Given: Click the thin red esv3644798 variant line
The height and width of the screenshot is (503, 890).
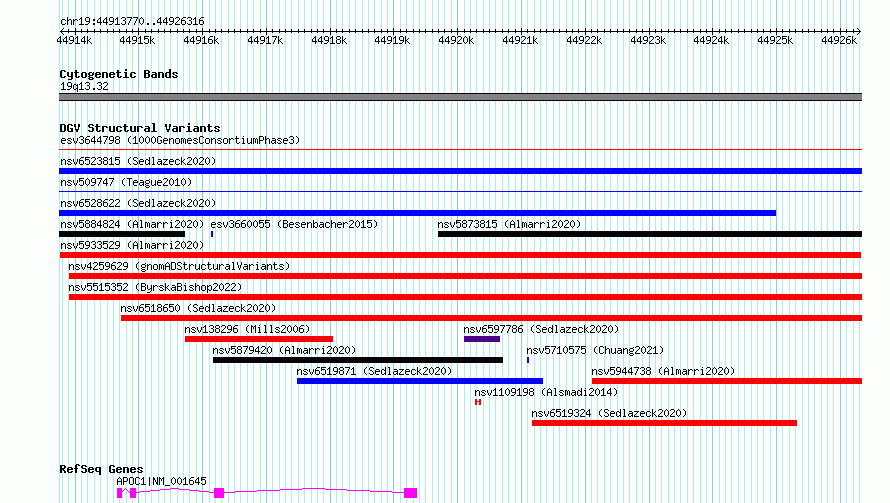Looking at the screenshot, I should click(x=460, y=150).
